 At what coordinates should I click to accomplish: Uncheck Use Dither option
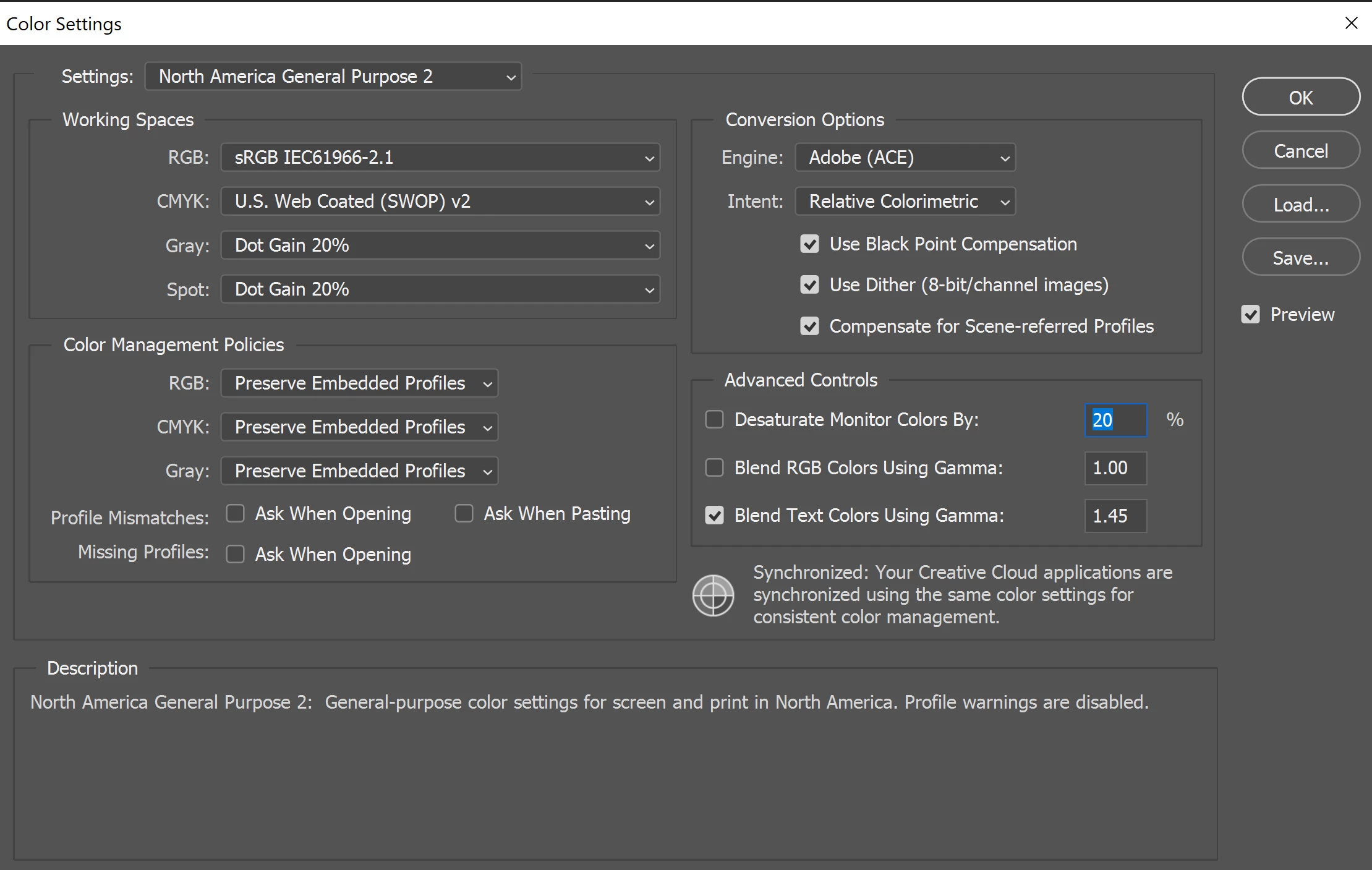[x=809, y=284]
